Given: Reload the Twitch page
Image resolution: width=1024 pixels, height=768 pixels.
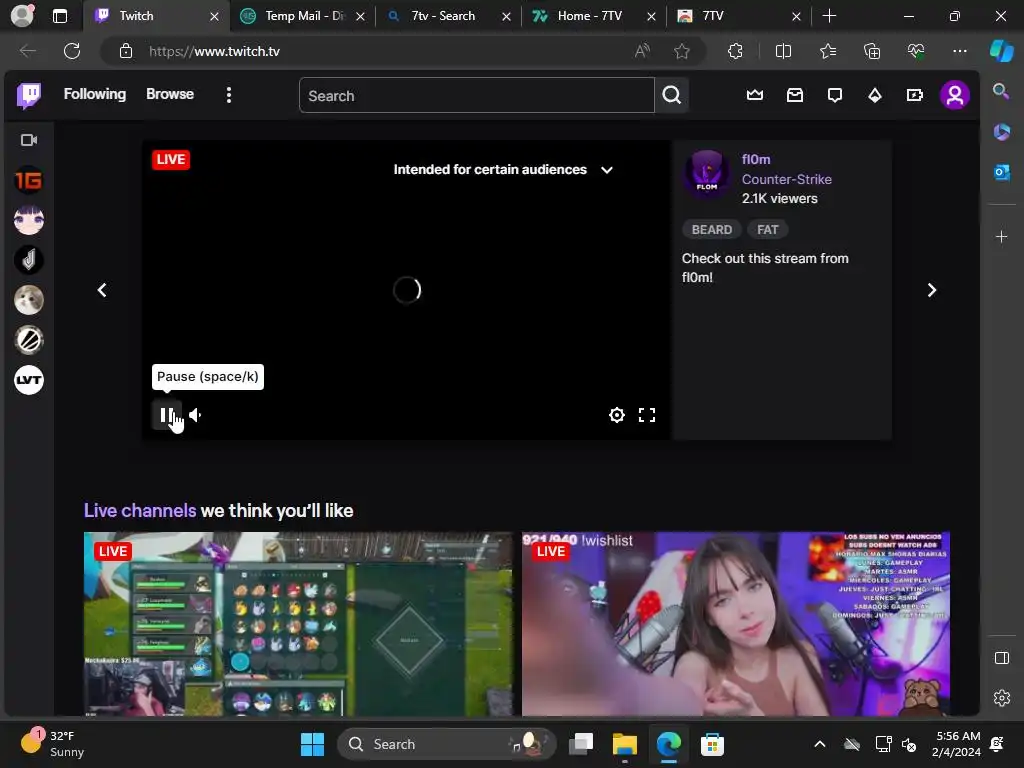Looking at the screenshot, I should click(72, 51).
